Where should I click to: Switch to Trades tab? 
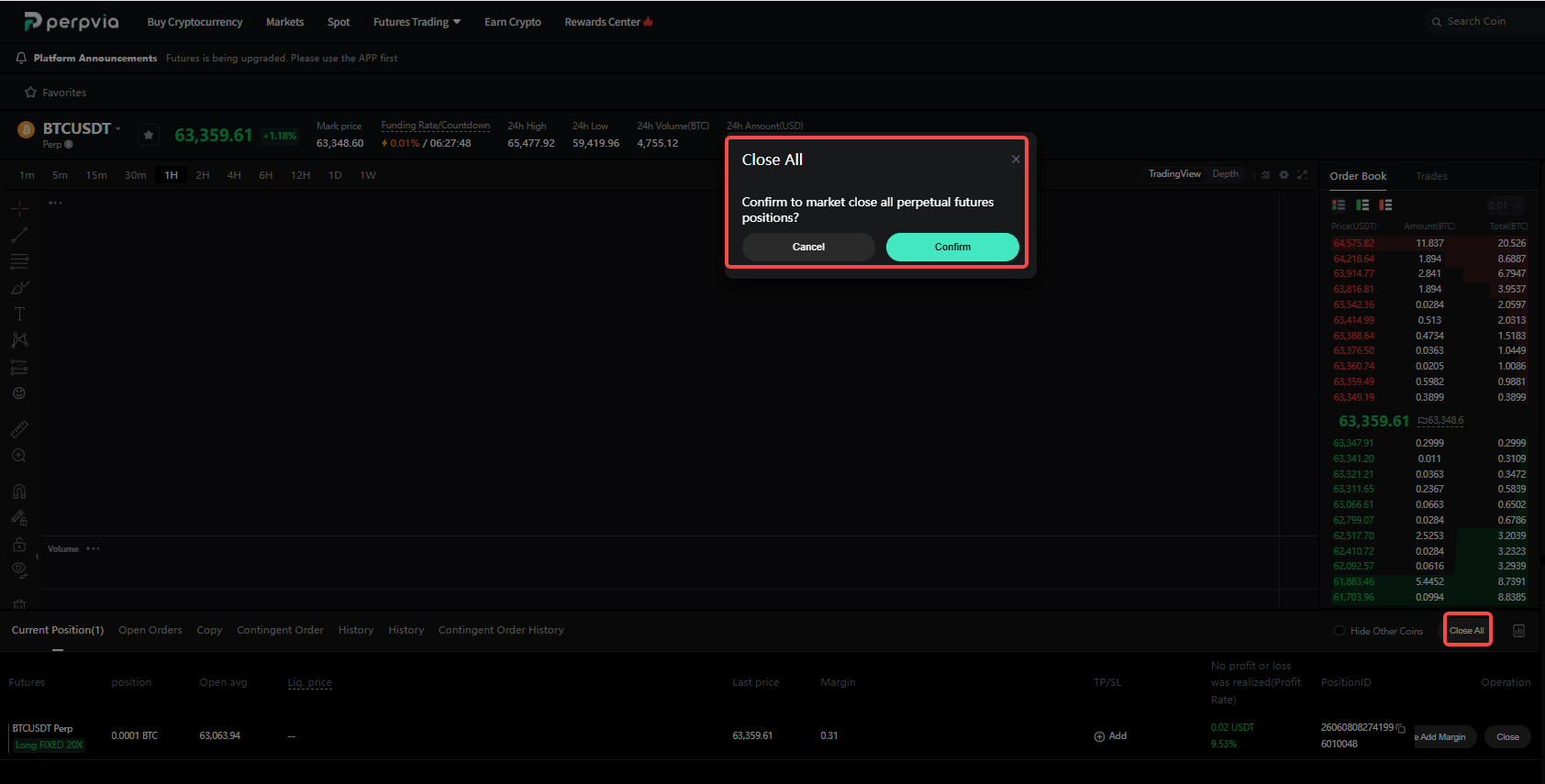point(1431,176)
